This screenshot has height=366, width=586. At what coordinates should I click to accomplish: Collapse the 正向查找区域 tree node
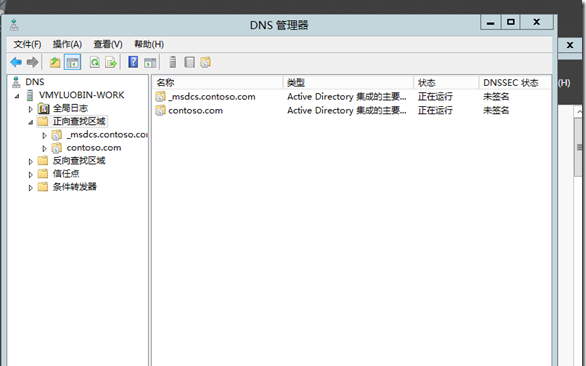(31, 122)
